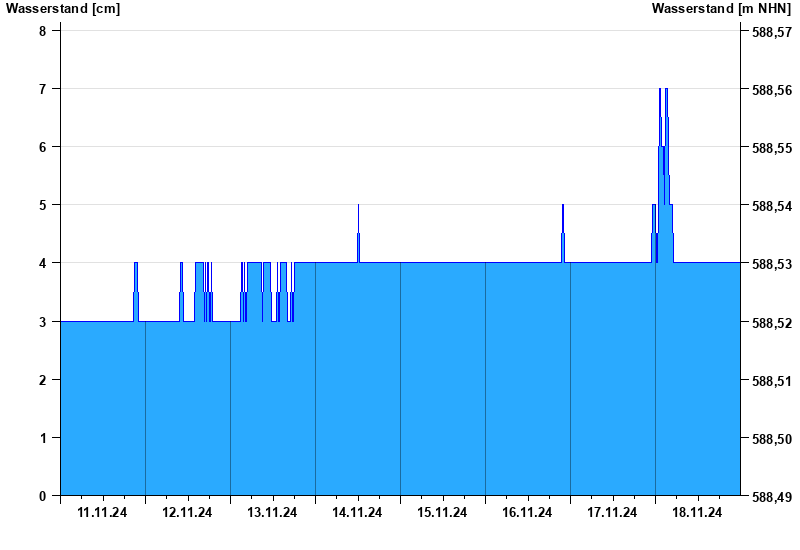The width and height of the screenshot is (800, 550).
Task: Click the Wasserstand [cm] axis title
Action: [x=63, y=8]
